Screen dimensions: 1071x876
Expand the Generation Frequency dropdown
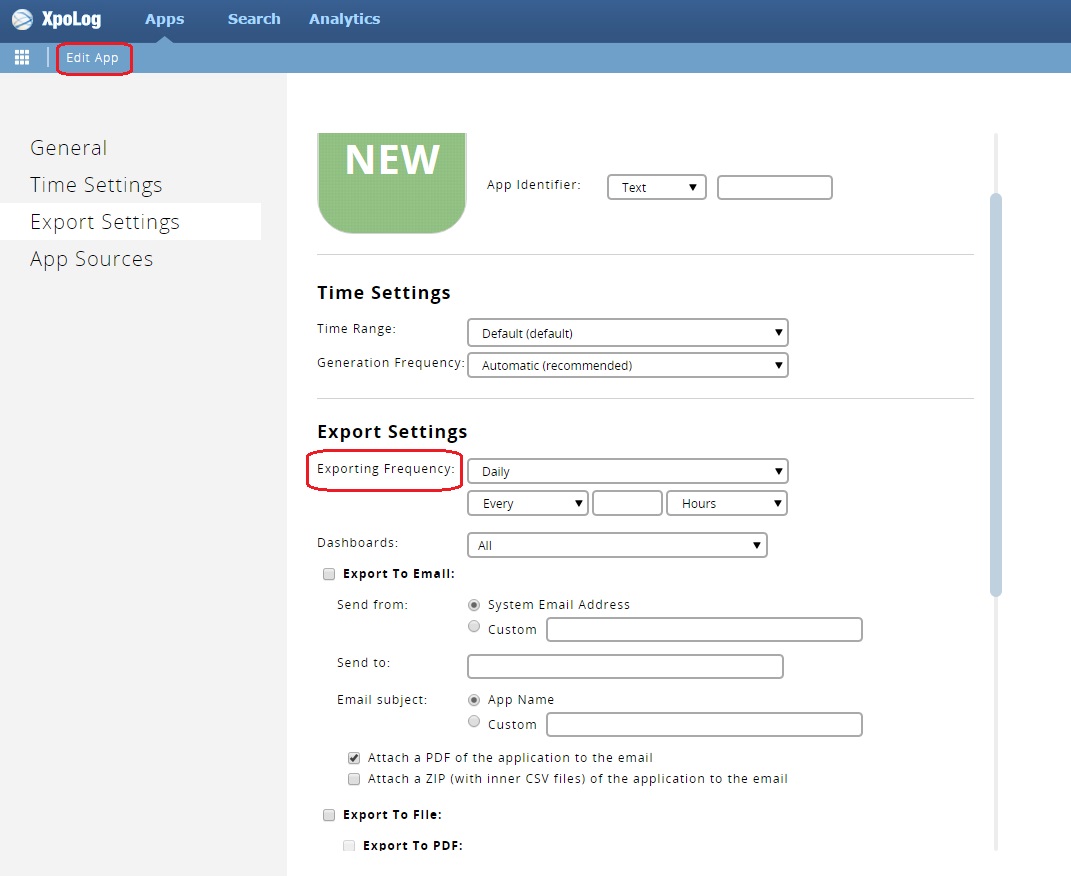[x=627, y=365]
